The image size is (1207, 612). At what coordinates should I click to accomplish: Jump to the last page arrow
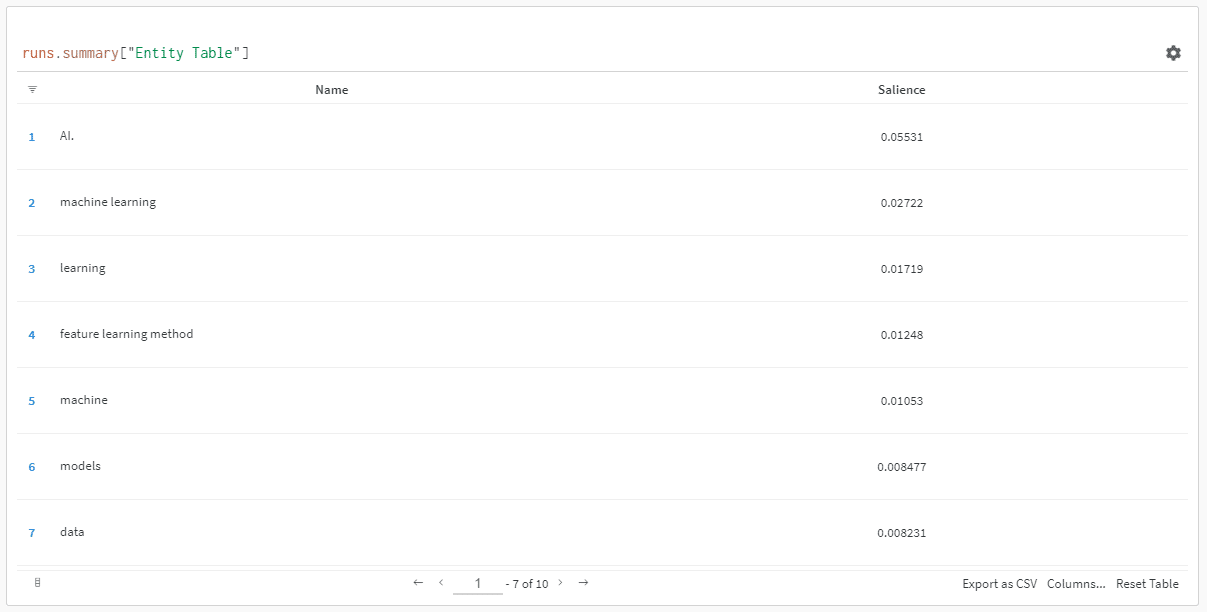(x=583, y=583)
